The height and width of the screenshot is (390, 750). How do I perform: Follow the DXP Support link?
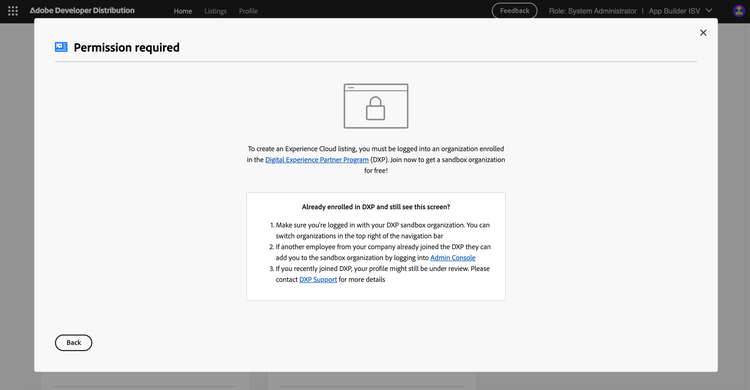coord(318,279)
